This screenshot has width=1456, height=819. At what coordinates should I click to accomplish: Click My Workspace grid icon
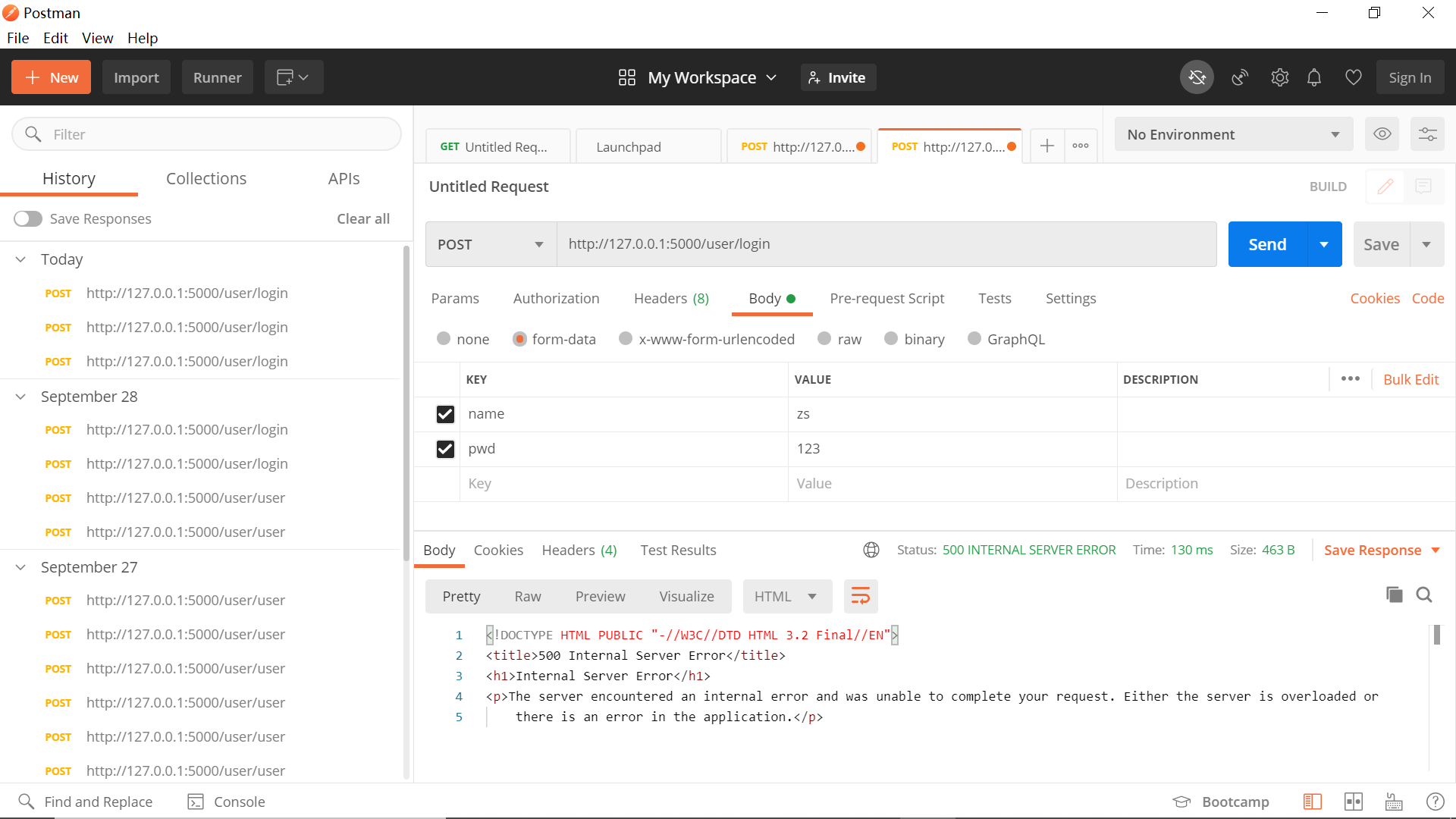(627, 77)
